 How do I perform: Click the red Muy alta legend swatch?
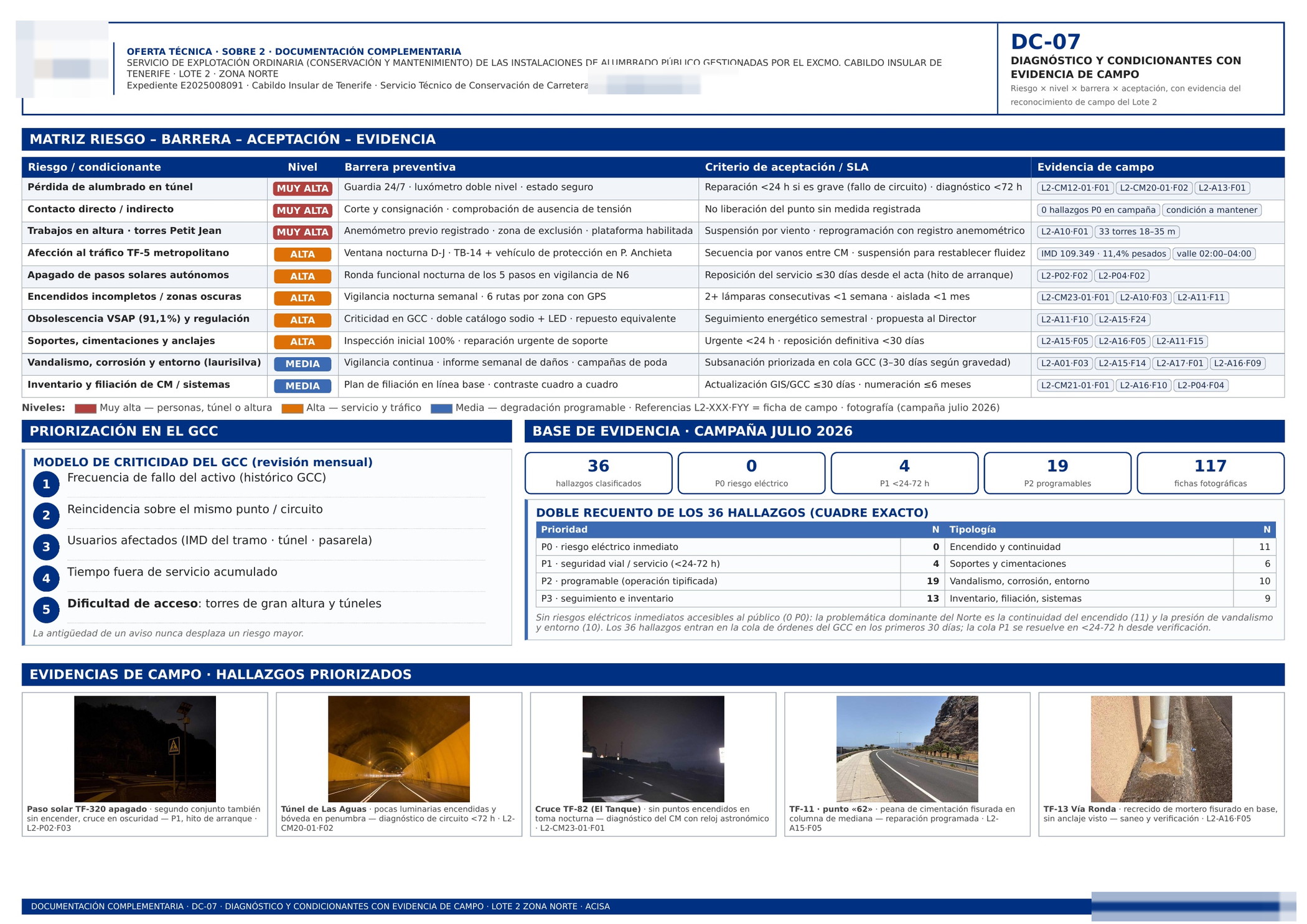click(85, 409)
